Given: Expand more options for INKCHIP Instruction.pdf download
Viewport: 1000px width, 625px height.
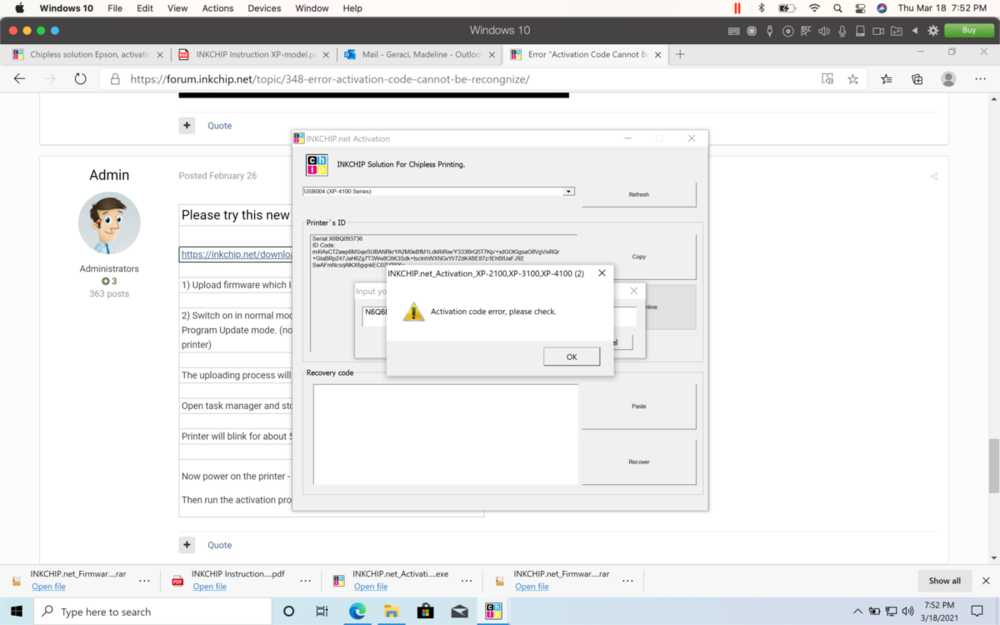Looking at the screenshot, I should click(305, 581).
